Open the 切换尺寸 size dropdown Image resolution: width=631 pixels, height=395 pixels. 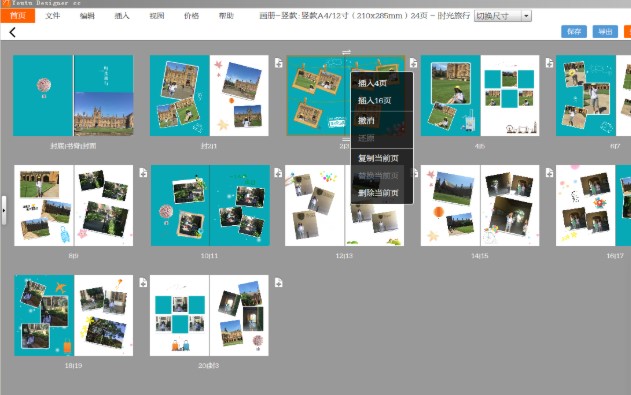coord(503,16)
